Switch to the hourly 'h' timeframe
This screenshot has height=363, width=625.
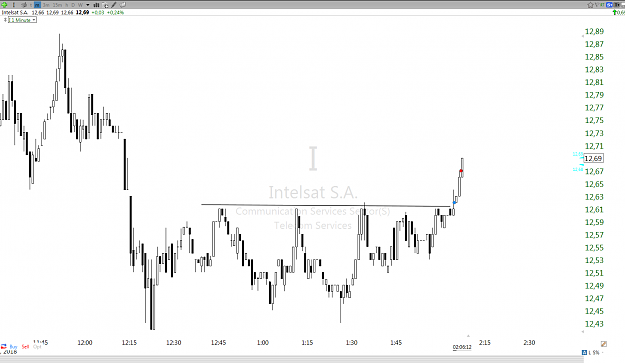[x=67, y=5]
